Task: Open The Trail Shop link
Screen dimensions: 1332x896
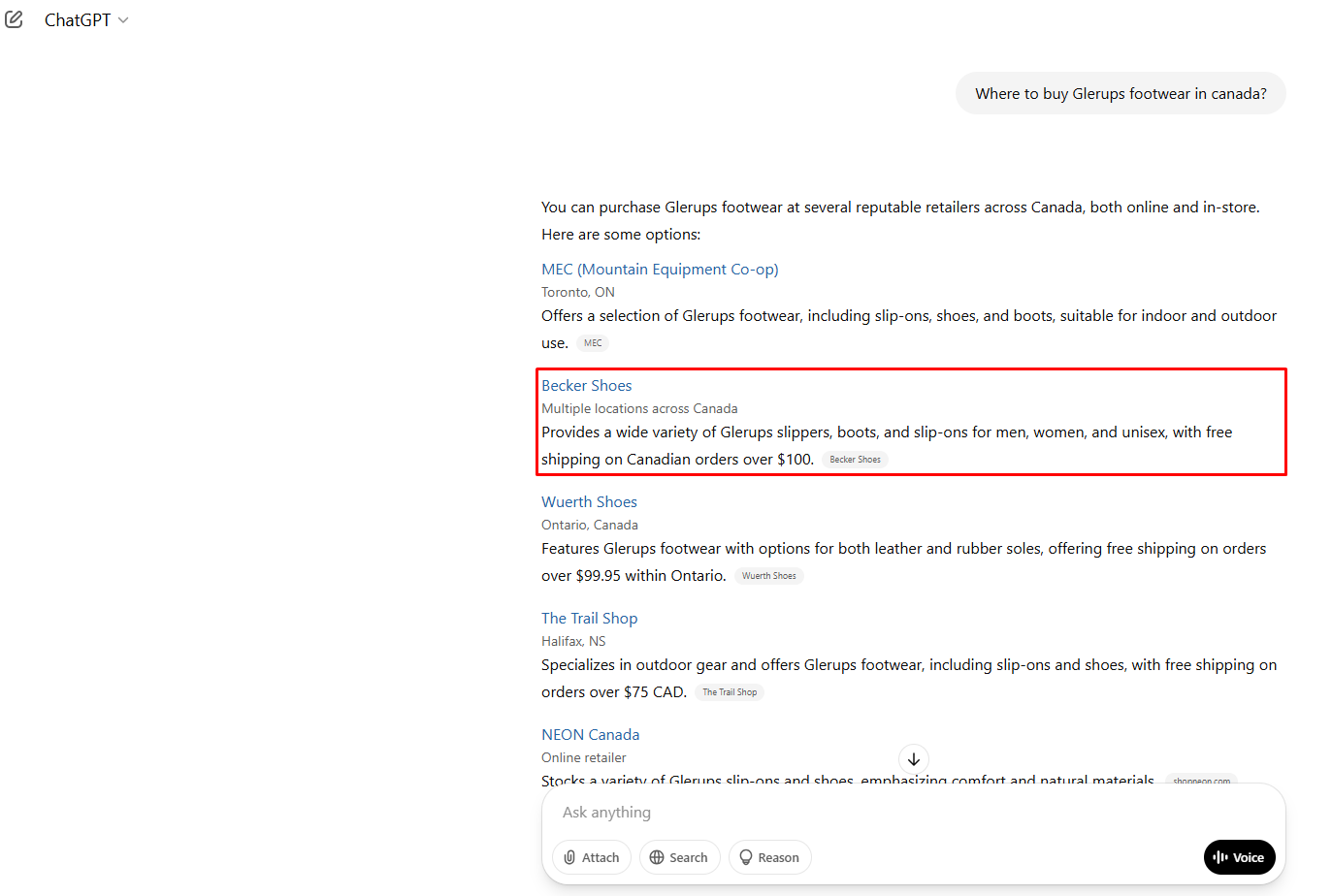Action: click(x=589, y=619)
